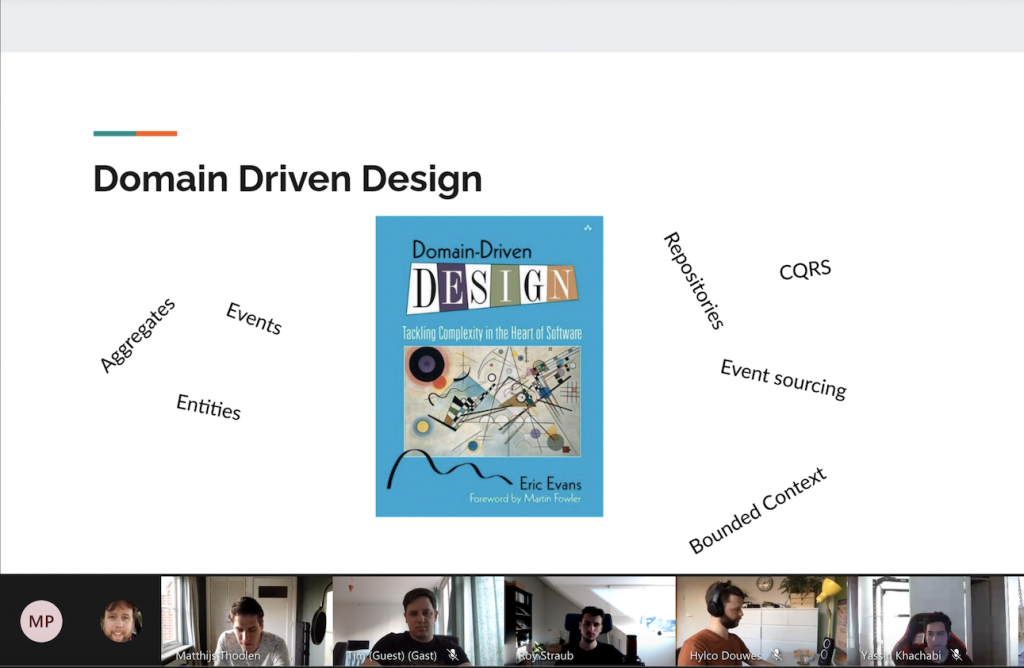
Task: Select the Bounded Context label
Action: point(758,511)
